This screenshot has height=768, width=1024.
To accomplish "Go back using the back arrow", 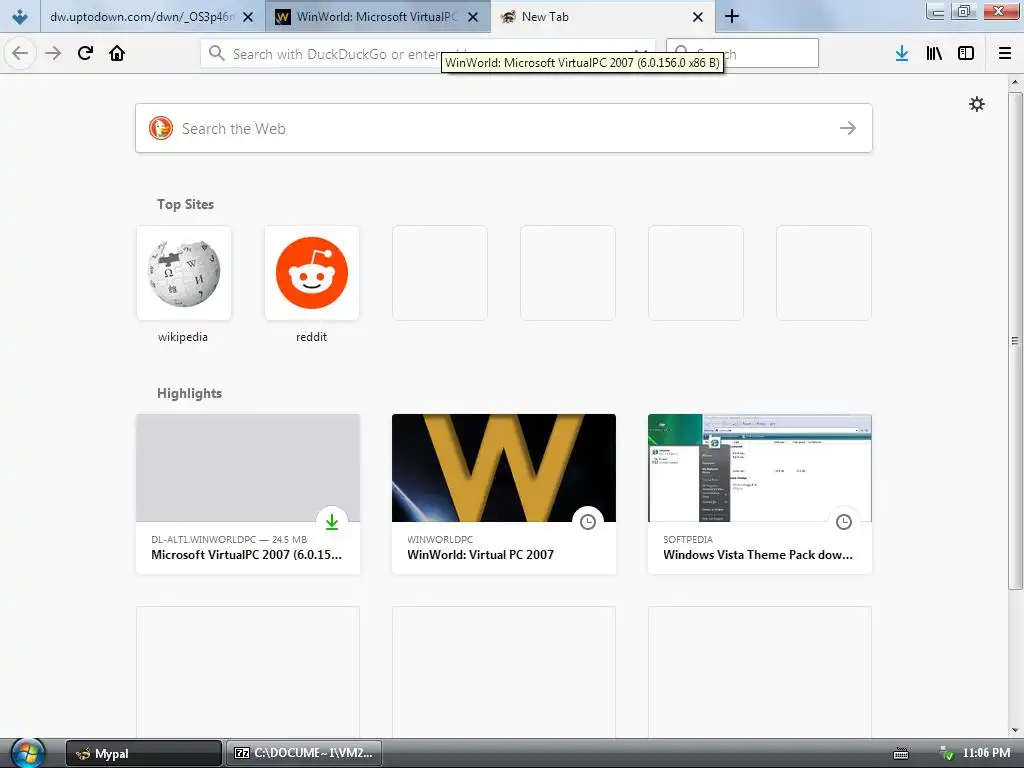I will (20, 53).
